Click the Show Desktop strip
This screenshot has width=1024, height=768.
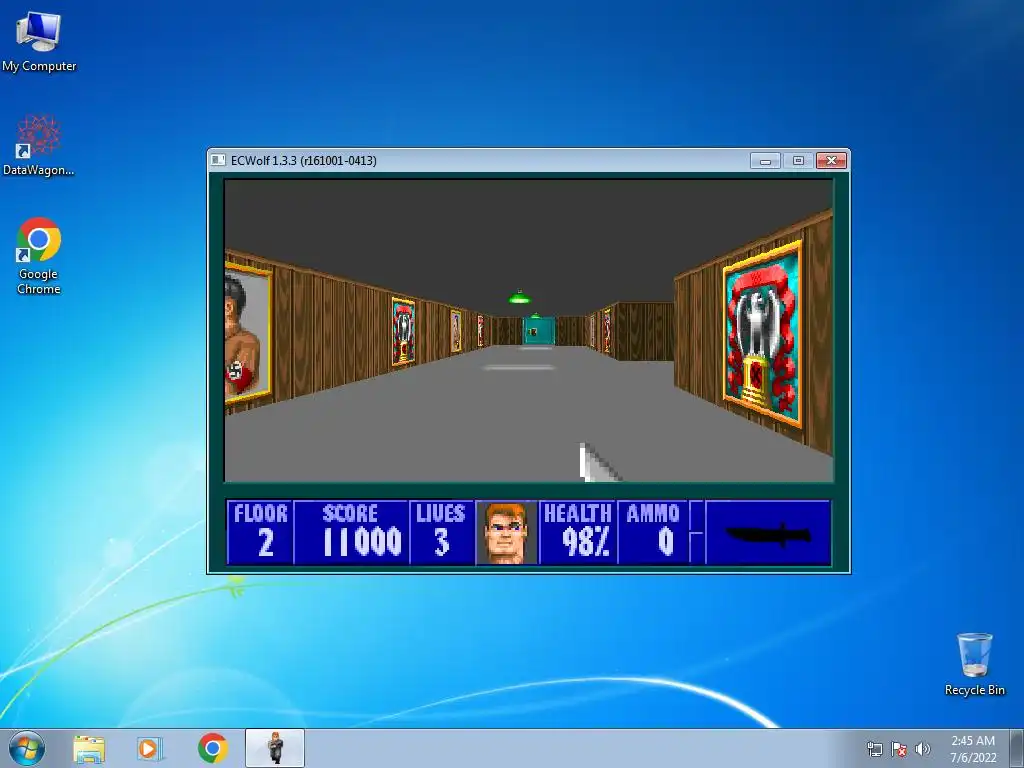tap(1017, 748)
